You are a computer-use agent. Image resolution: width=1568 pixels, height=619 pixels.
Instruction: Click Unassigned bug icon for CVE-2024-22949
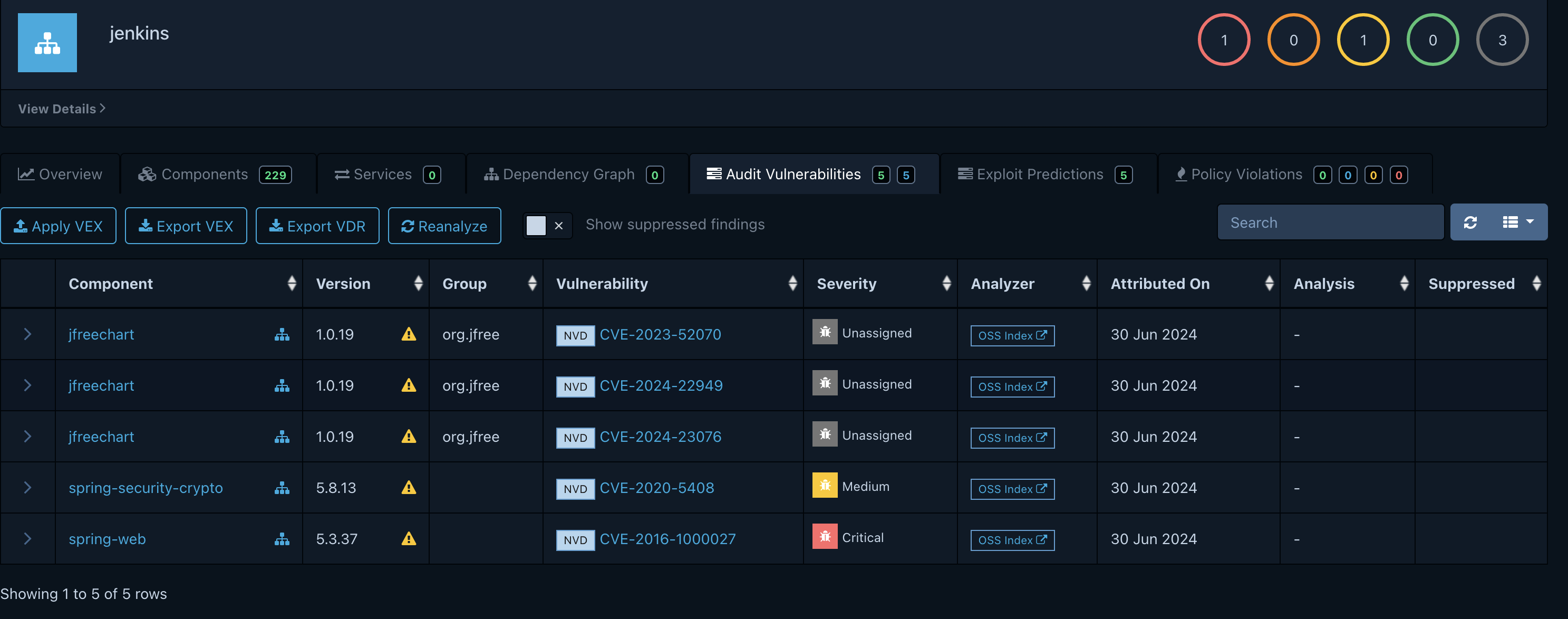825,383
